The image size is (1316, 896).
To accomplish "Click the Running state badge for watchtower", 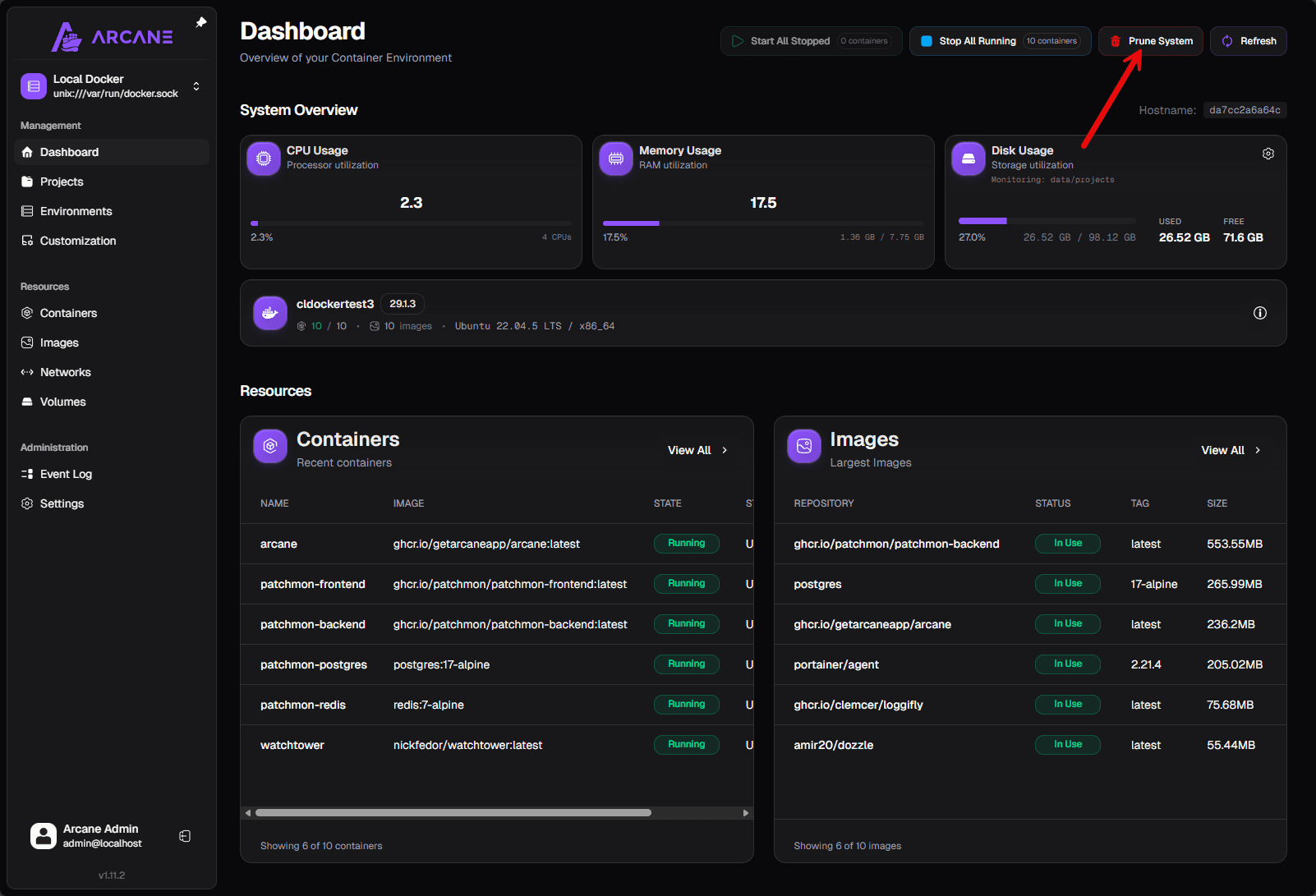I will 686,744.
